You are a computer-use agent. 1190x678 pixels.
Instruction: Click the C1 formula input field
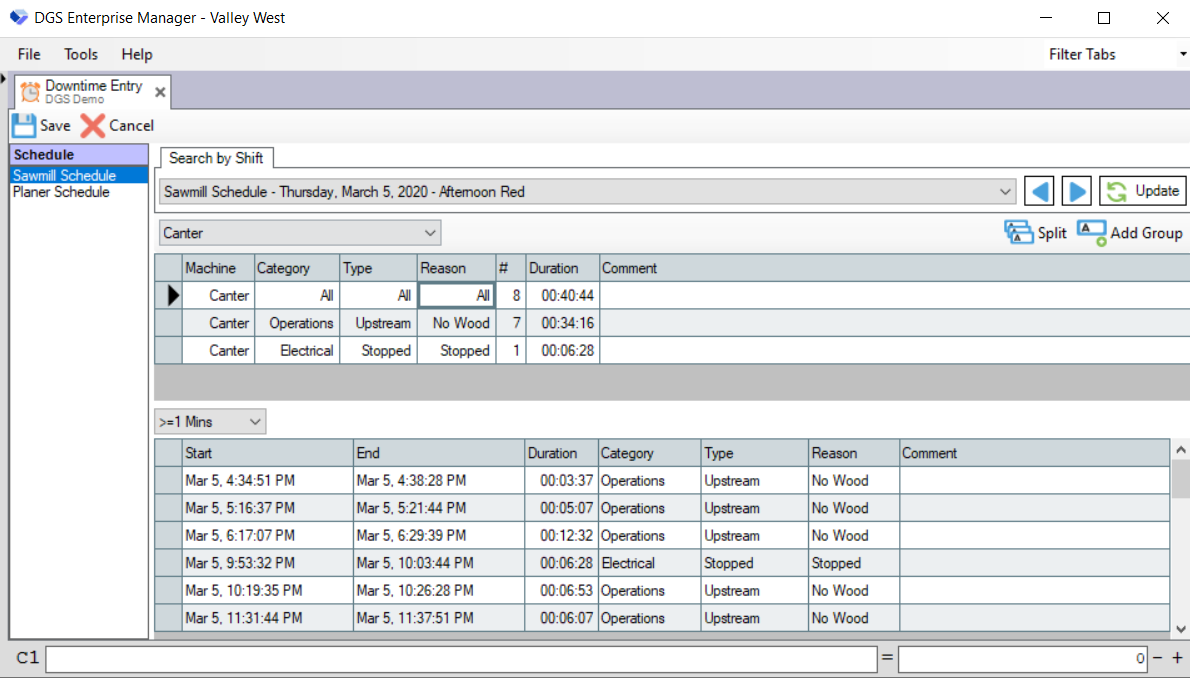point(460,659)
